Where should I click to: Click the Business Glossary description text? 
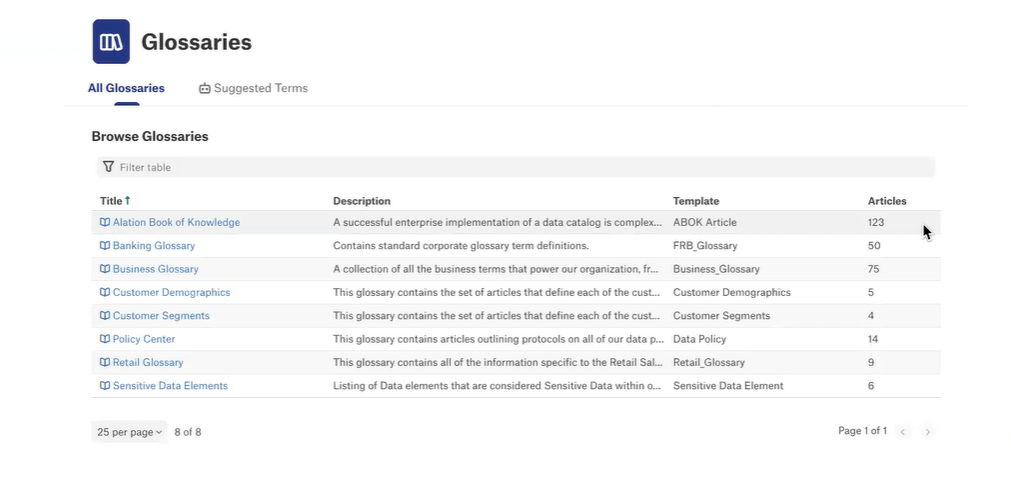coord(496,268)
